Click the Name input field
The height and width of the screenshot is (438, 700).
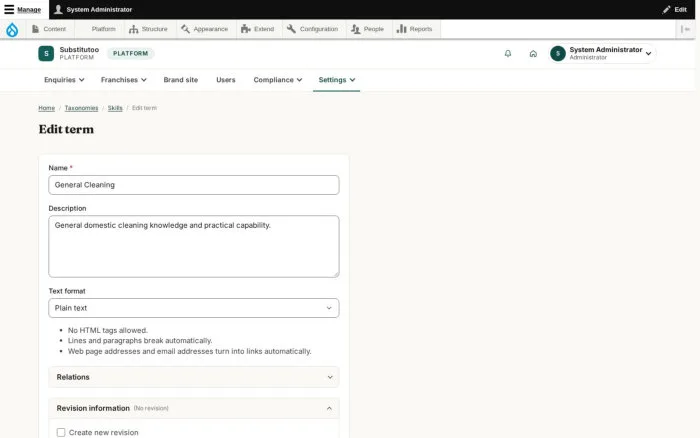click(x=194, y=185)
